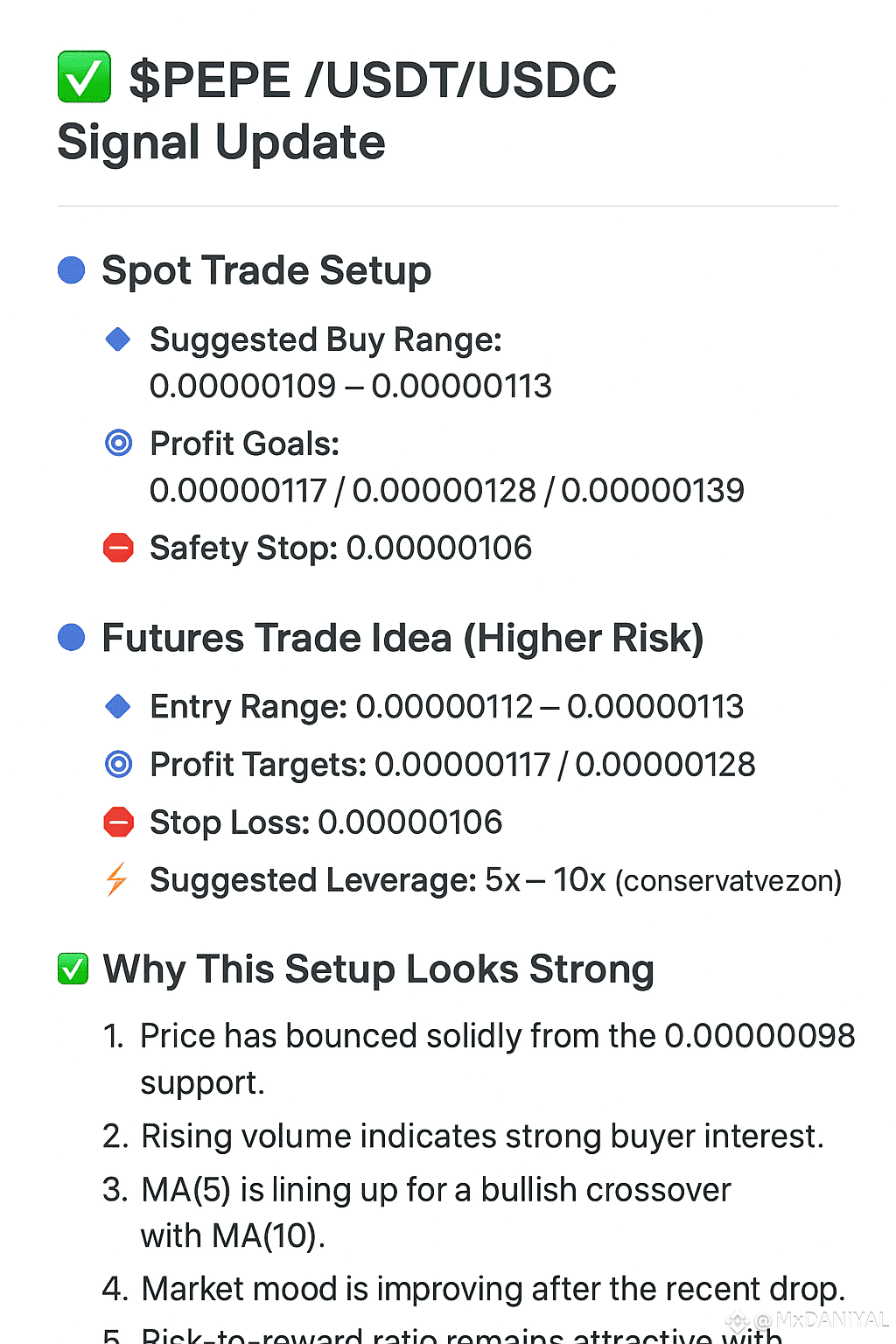896x1344 pixels.
Task: Click the lightning bolt beside Suggested Leverage
Action: click(116, 879)
